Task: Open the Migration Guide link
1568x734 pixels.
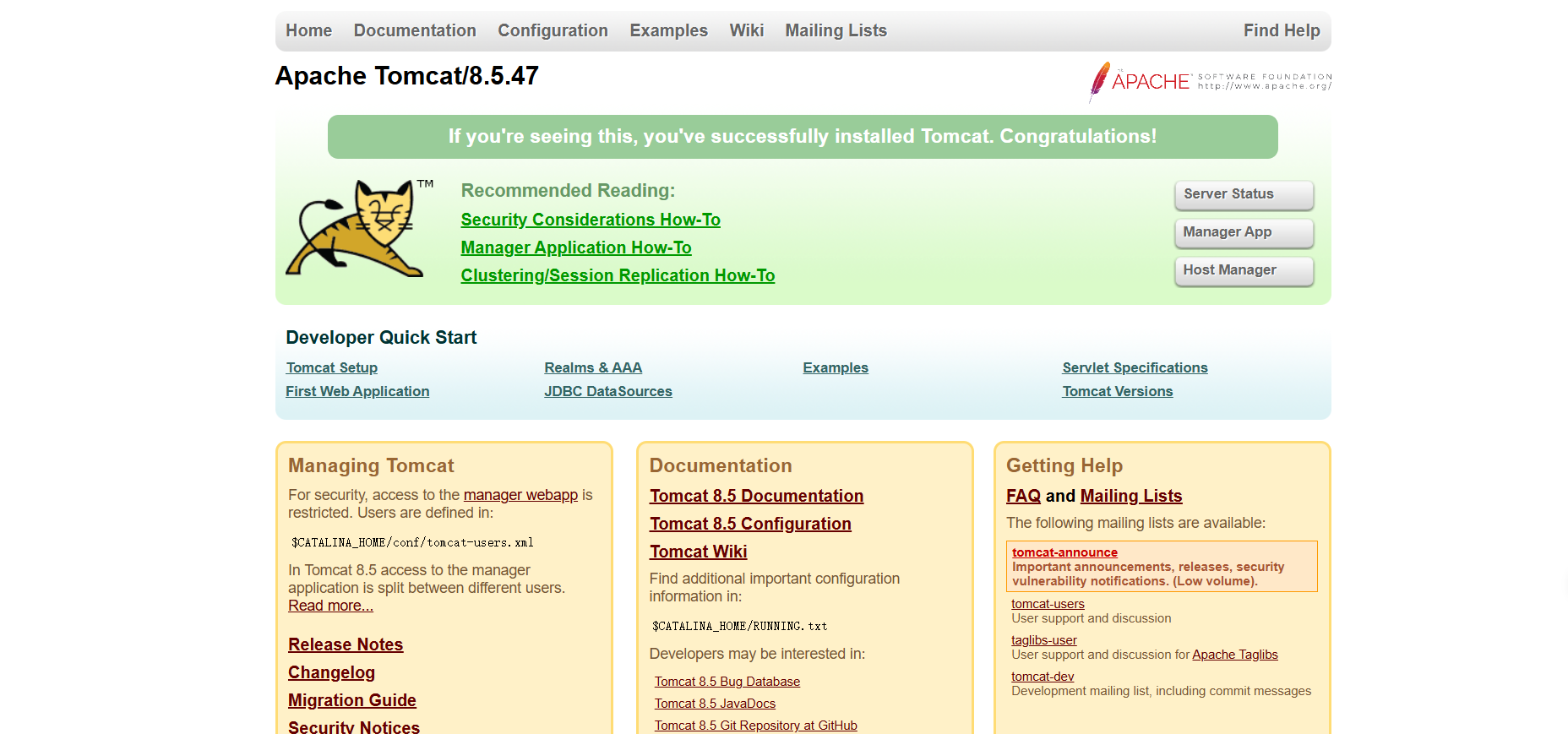Action: click(x=352, y=700)
